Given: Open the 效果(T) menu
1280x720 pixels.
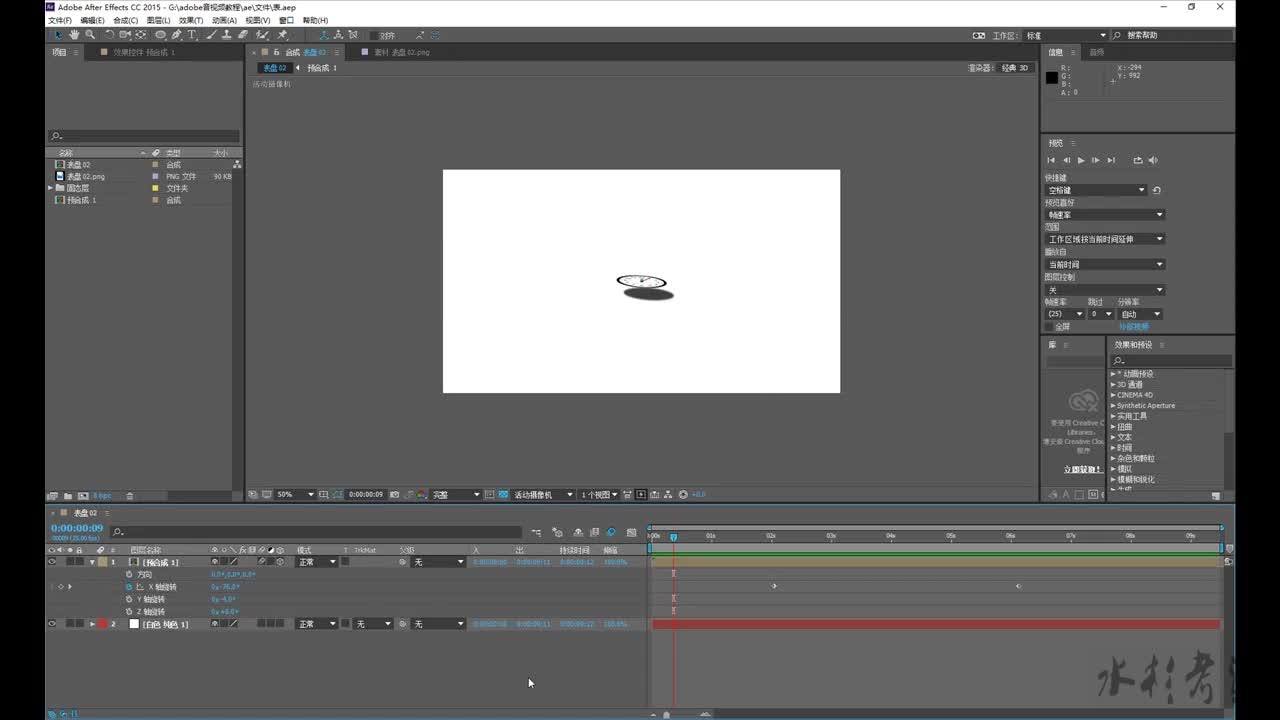Looking at the screenshot, I should coord(191,20).
